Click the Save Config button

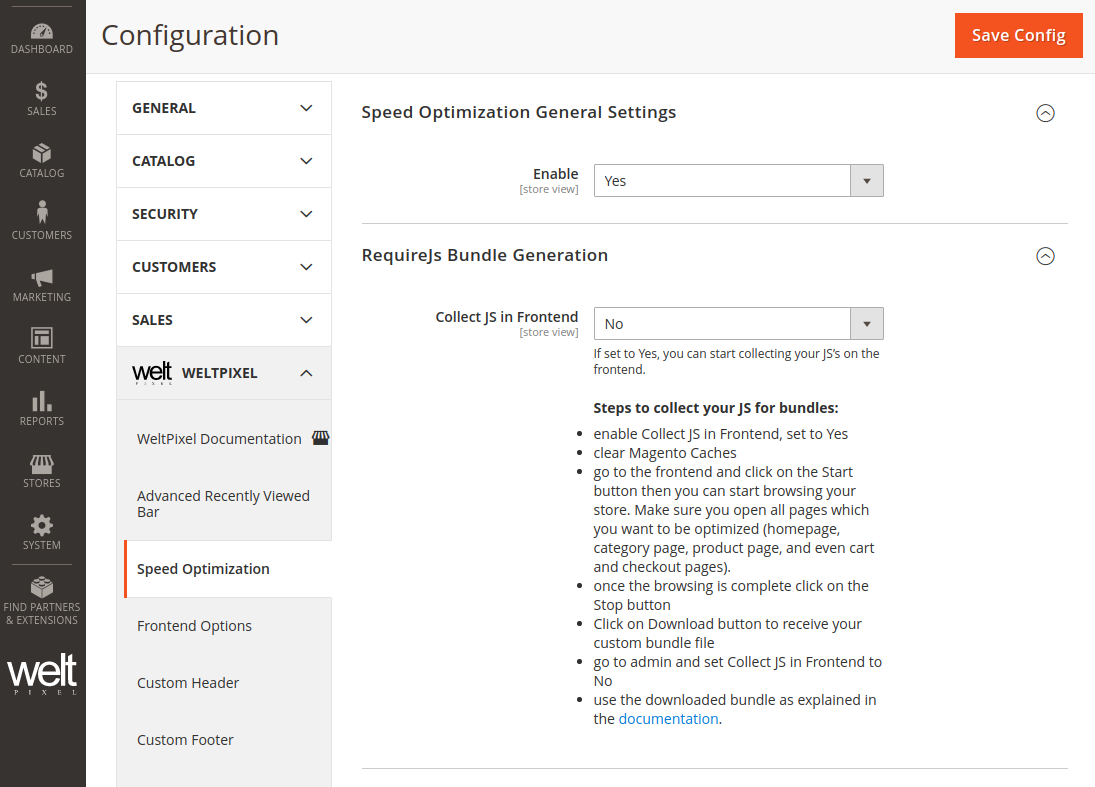1018,35
